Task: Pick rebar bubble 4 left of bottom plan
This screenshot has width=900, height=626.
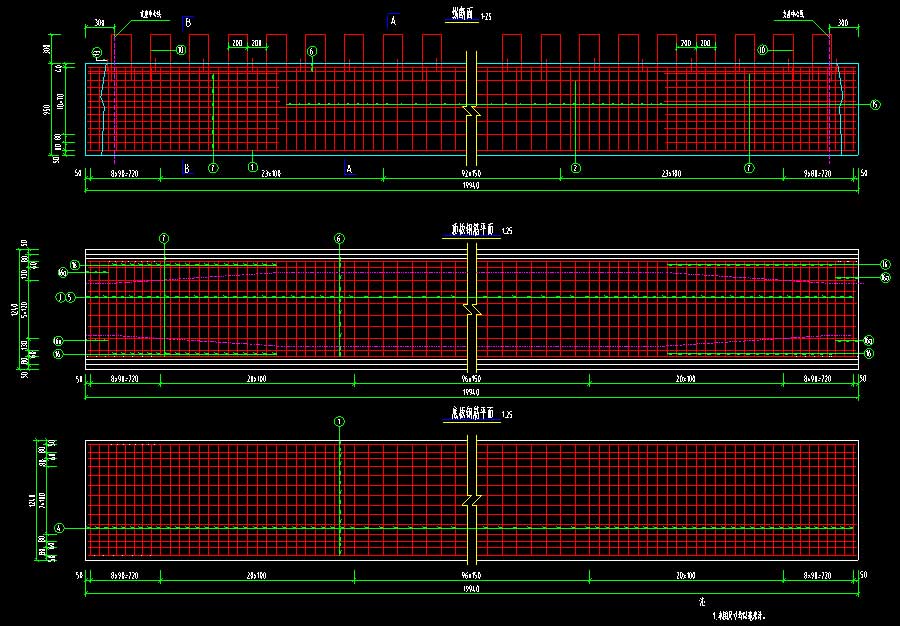Action: [x=59, y=527]
